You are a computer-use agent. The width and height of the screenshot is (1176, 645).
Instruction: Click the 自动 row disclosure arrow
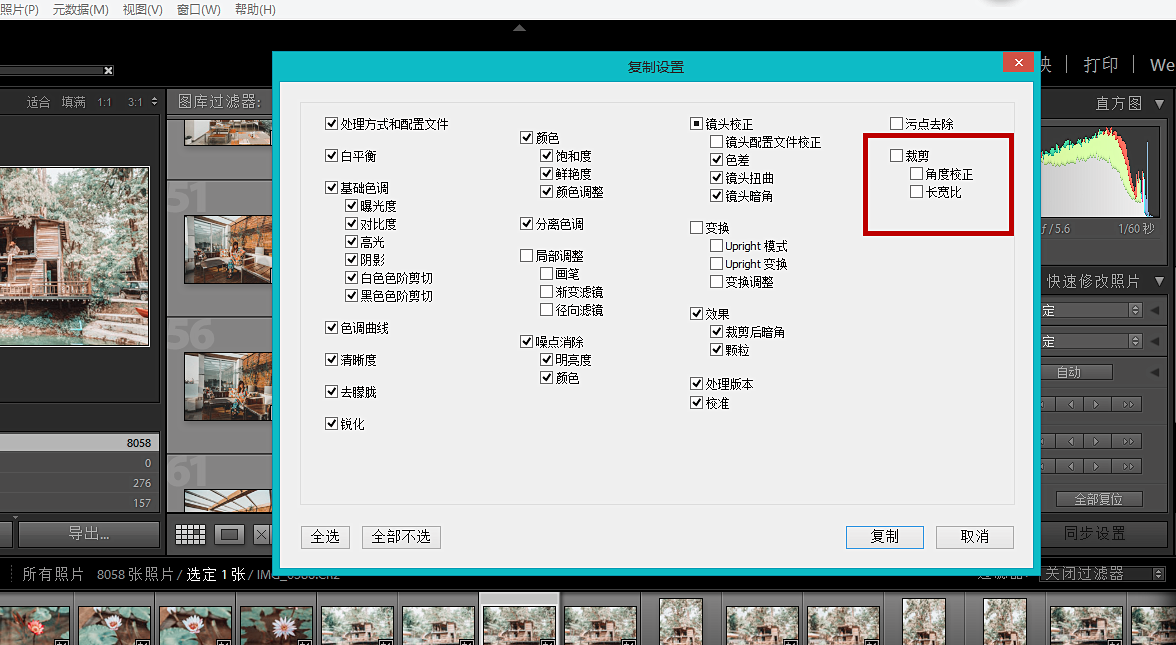coord(1156,372)
